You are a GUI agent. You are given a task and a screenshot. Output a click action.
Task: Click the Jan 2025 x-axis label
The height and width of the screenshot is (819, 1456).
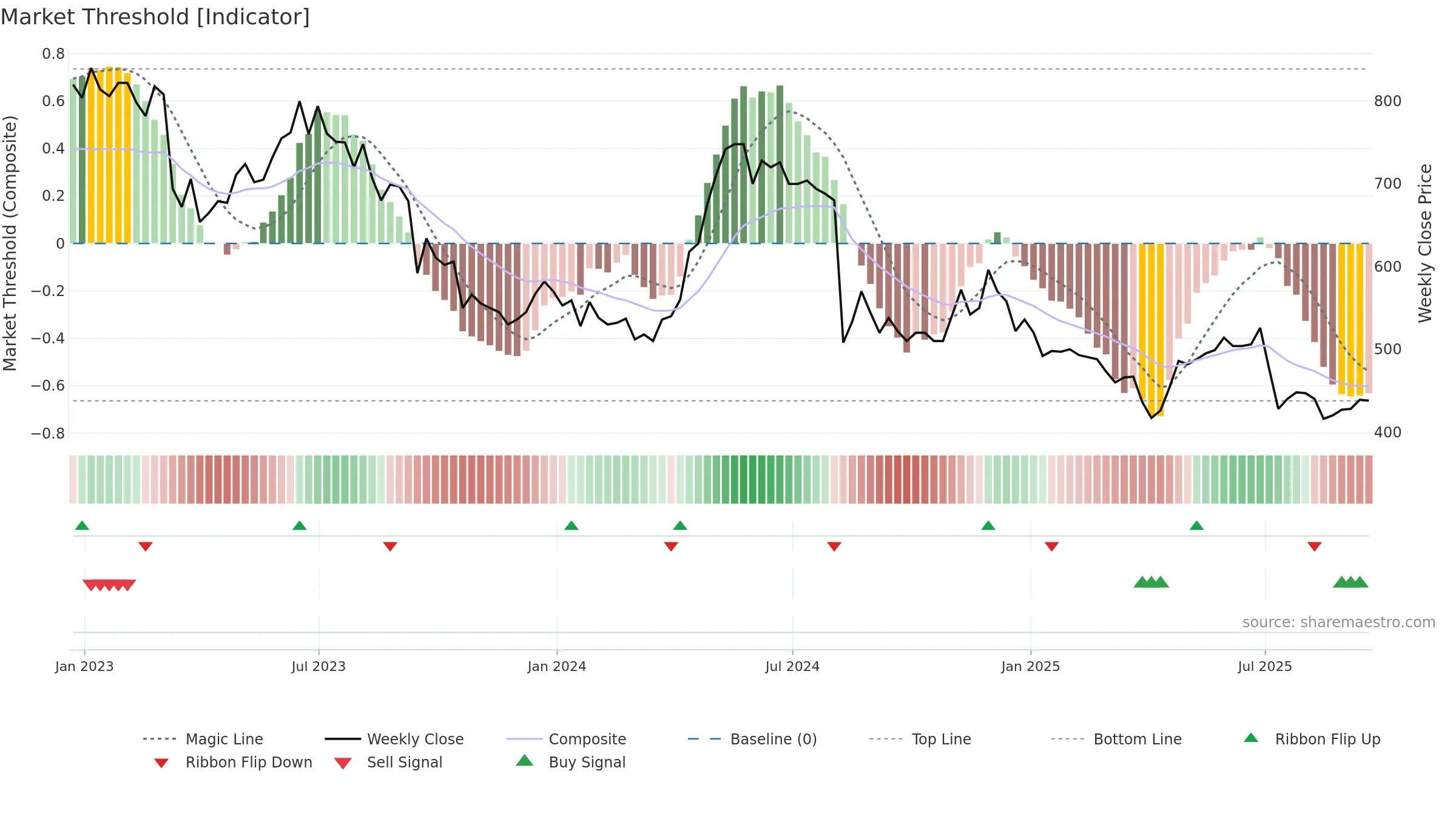point(1031,666)
